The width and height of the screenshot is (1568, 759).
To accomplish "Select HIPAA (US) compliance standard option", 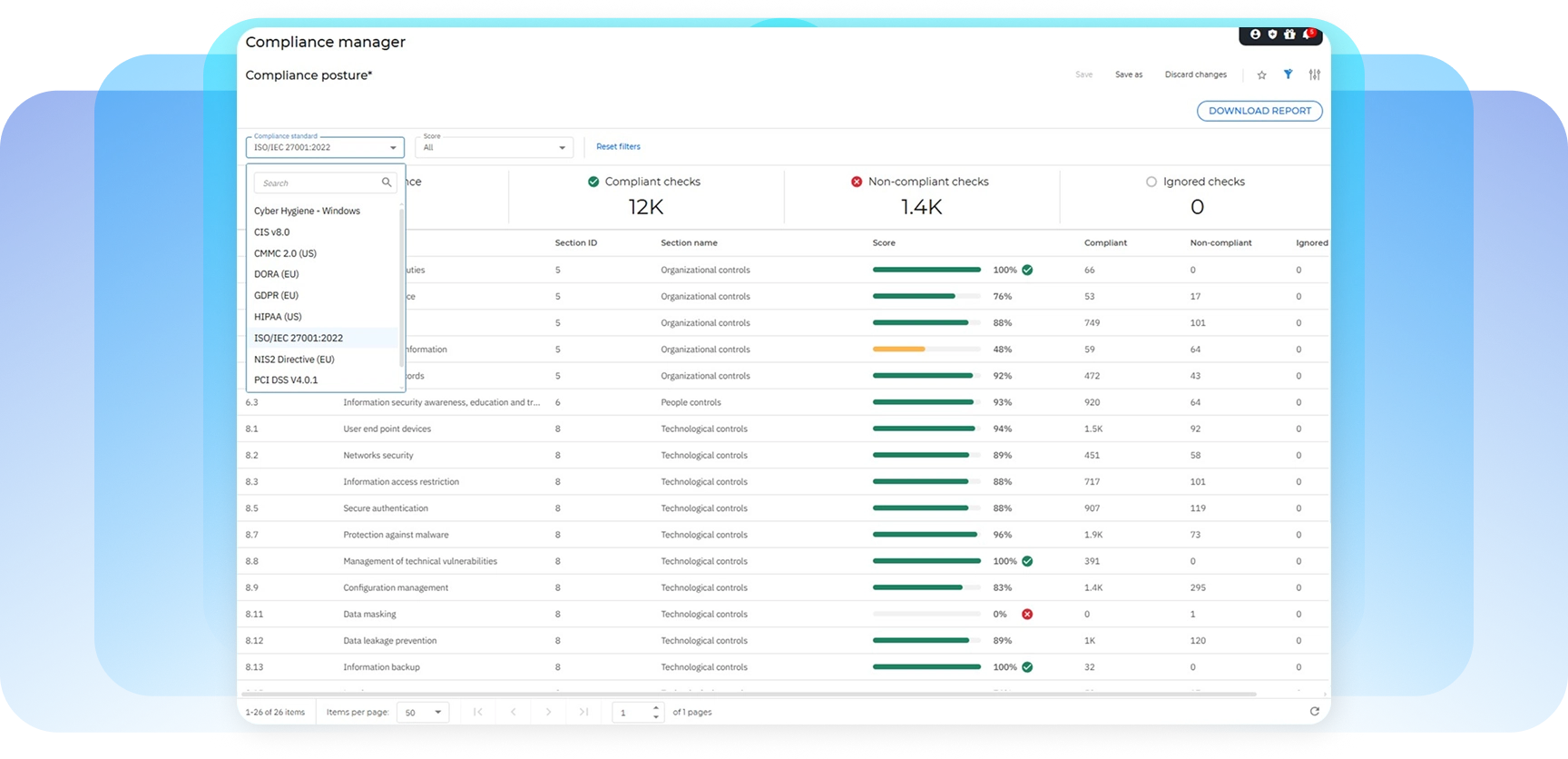I will point(278,317).
